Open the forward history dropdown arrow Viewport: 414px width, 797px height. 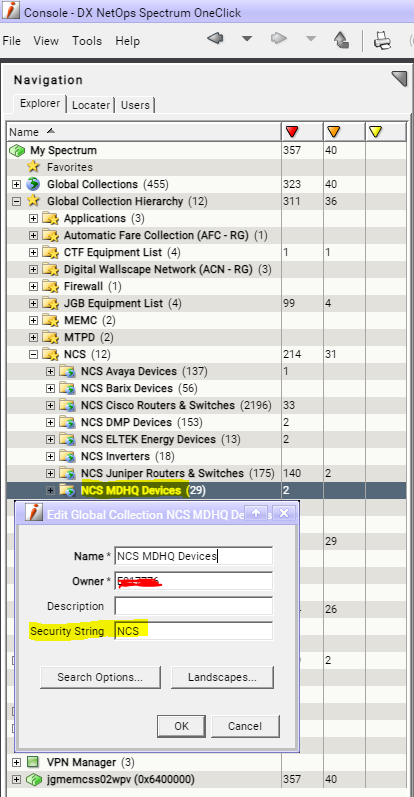point(310,39)
